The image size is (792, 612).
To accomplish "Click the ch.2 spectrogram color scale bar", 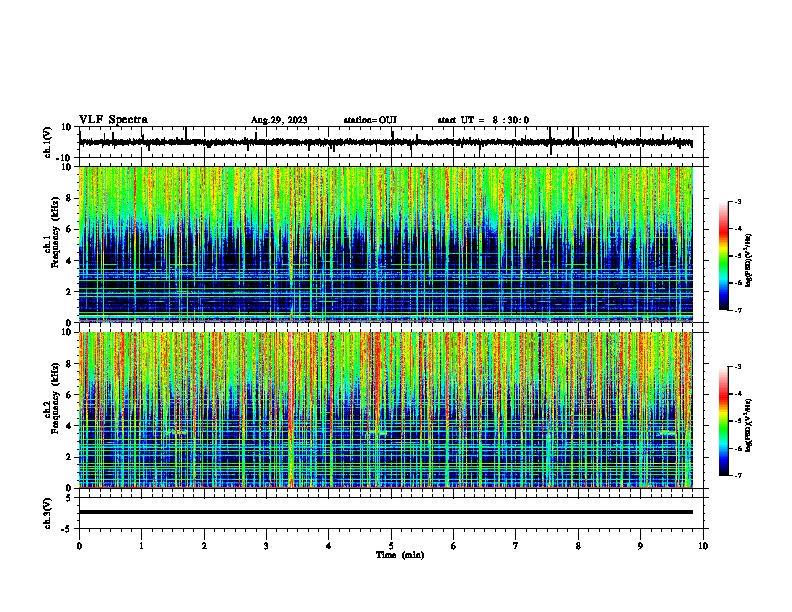I will pos(723,421).
